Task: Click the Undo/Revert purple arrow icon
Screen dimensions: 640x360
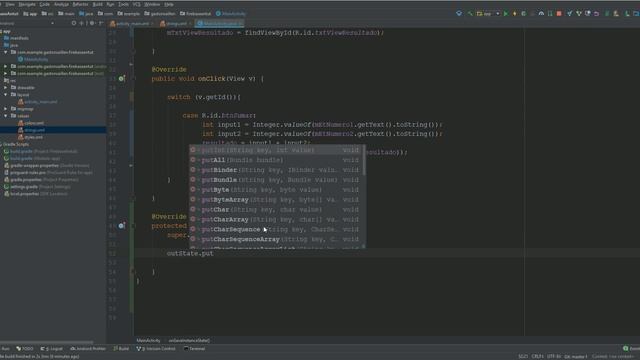Action: pos(597,13)
